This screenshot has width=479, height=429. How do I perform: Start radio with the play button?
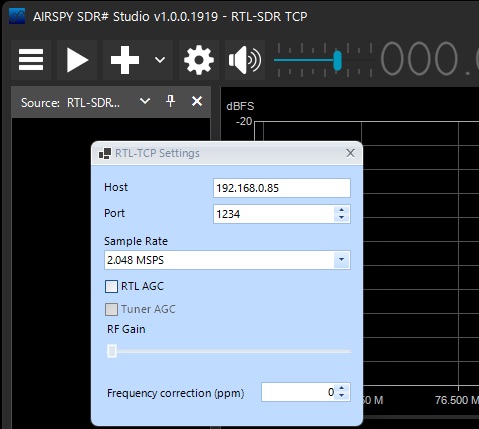coord(77,60)
